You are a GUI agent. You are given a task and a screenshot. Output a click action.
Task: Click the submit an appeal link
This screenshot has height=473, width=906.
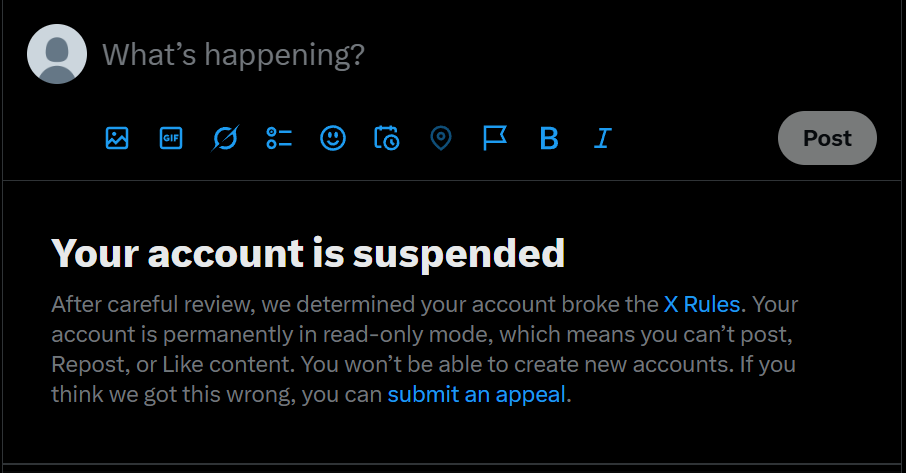coord(477,394)
